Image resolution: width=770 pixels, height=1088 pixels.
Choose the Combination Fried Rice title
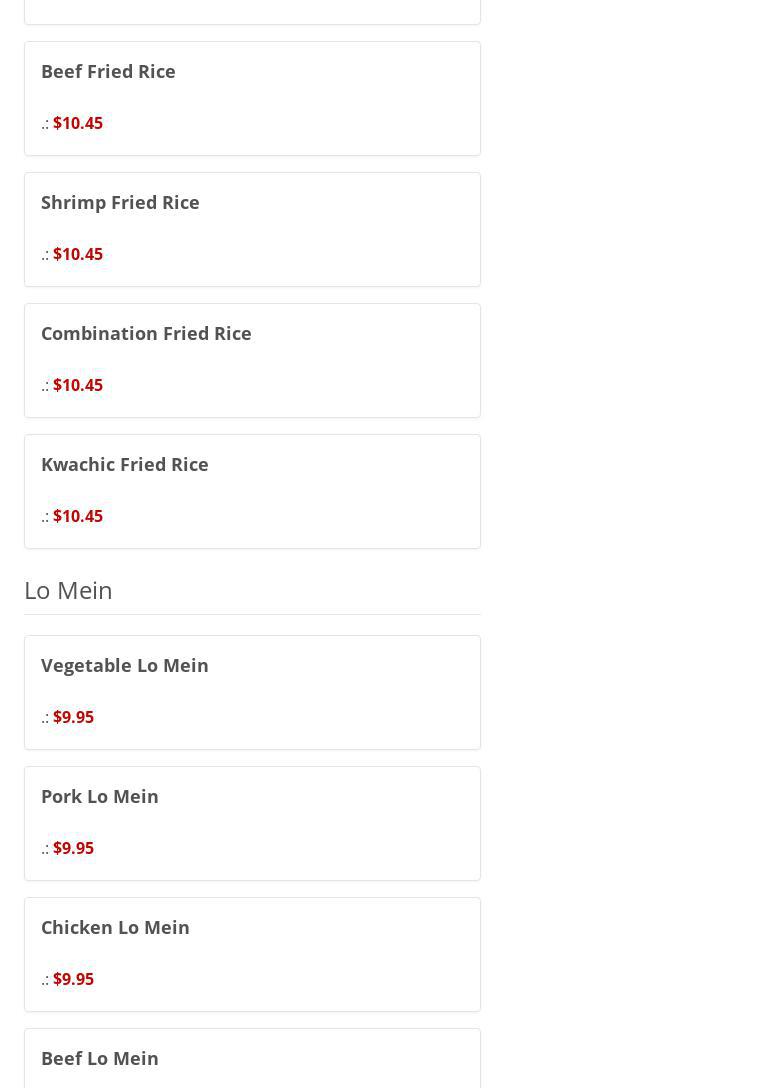146,333
